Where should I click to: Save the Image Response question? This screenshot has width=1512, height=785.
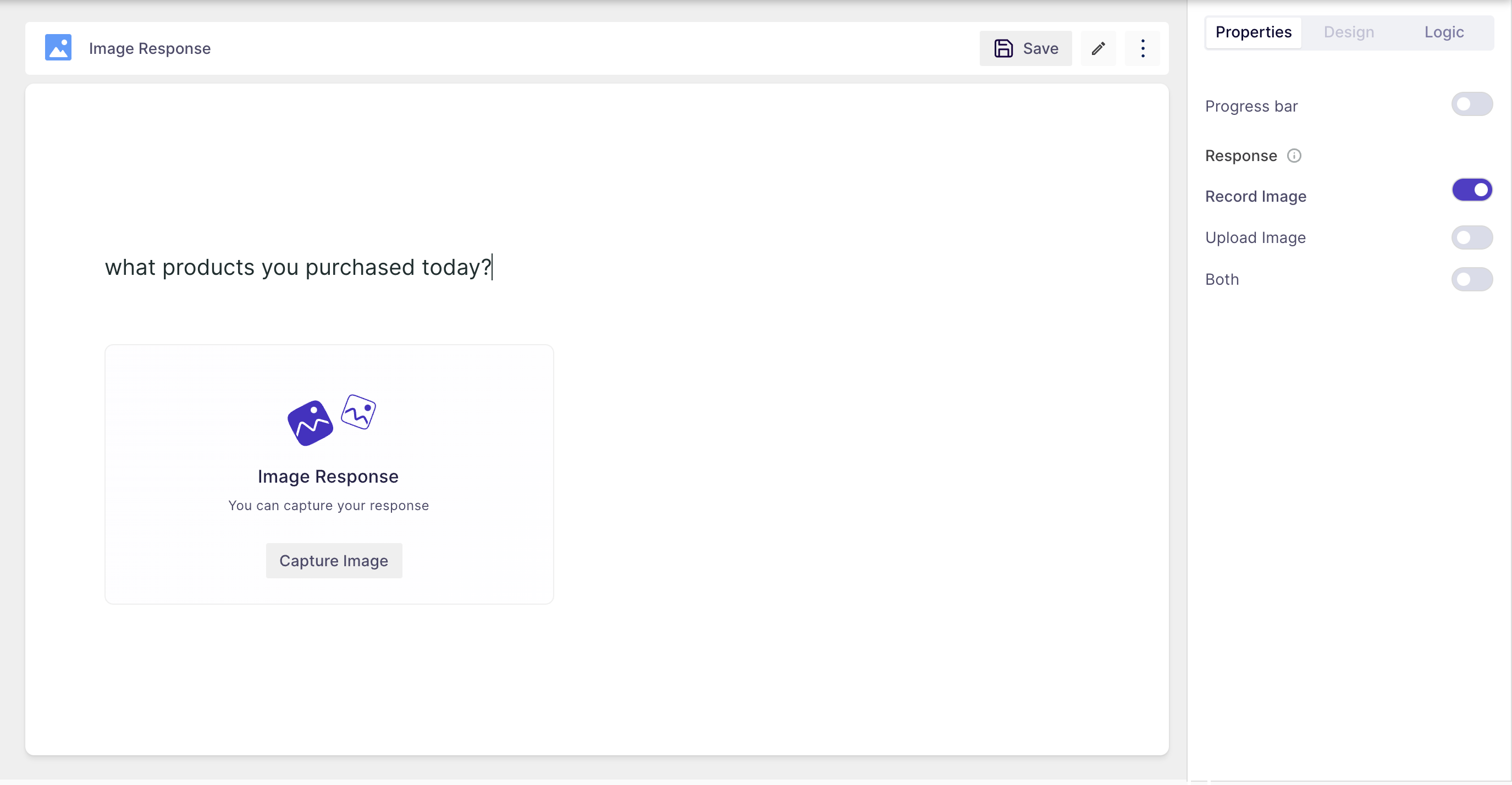[x=1025, y=48]
